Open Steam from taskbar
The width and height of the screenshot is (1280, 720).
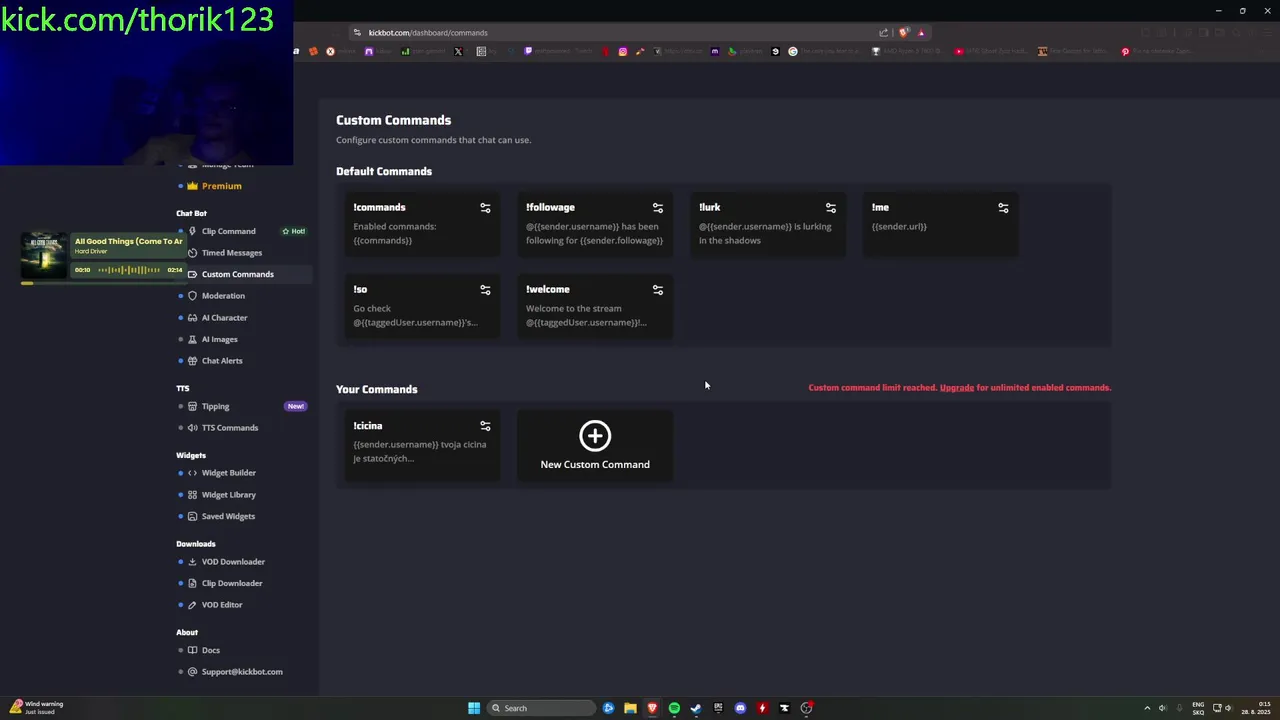pyautogui.click(x=696, y=708)
